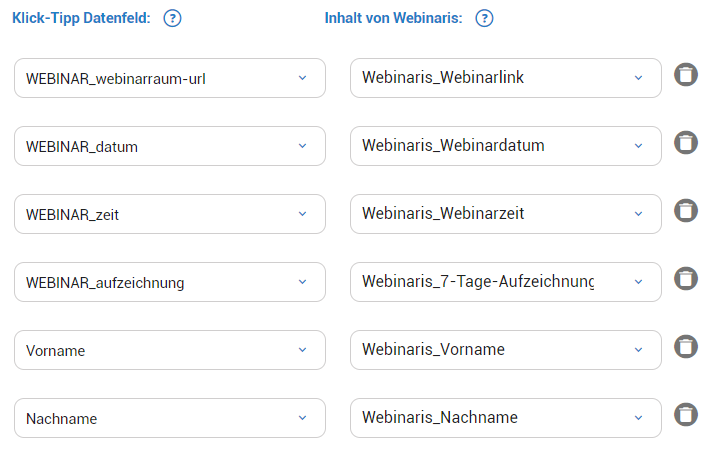
Task: Expand the WEBINAR_datum field selector
Action: [170, 146]
